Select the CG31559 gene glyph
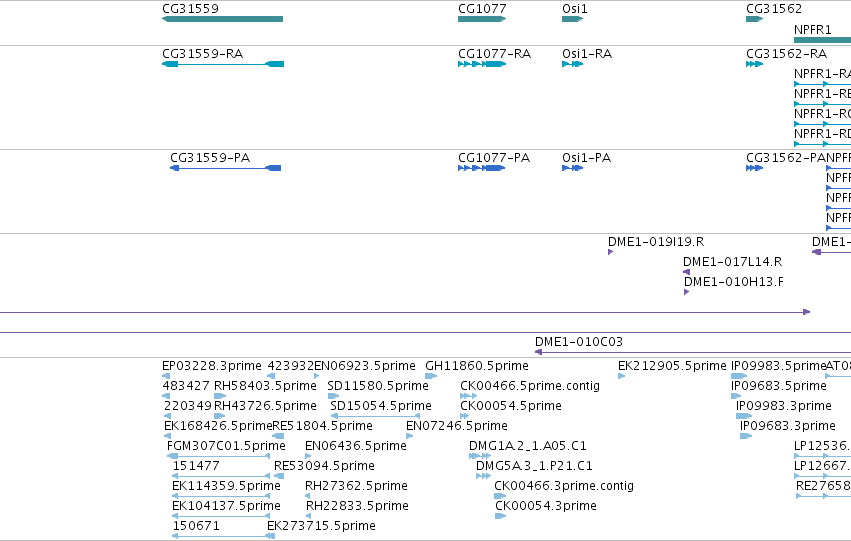Image resolution: width=851 pixels, height=541 pixels. pyautogui.click(x=223, y=19)
